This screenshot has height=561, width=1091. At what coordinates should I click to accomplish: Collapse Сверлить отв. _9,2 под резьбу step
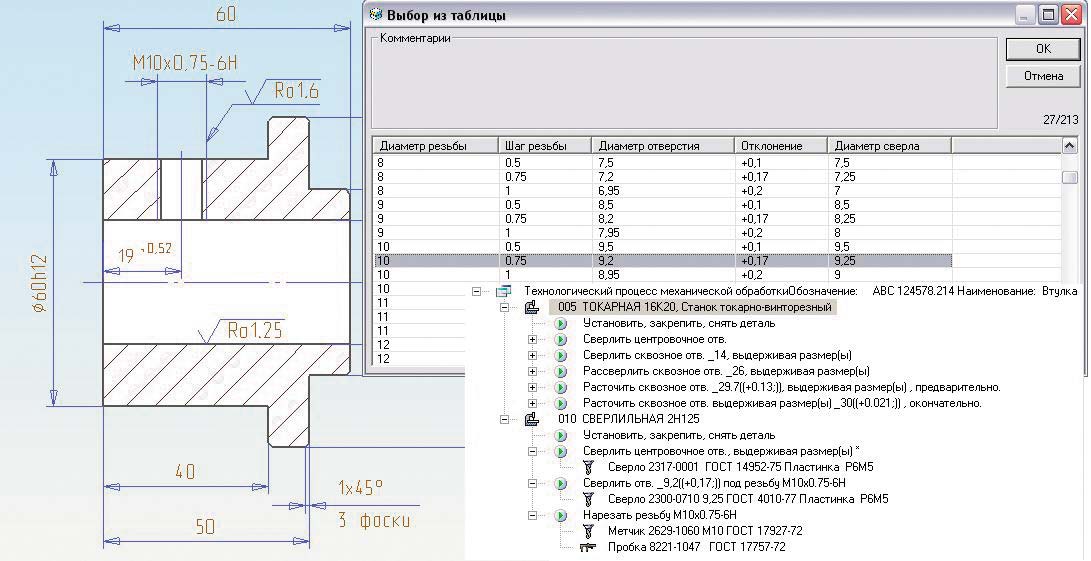[533, 484]
